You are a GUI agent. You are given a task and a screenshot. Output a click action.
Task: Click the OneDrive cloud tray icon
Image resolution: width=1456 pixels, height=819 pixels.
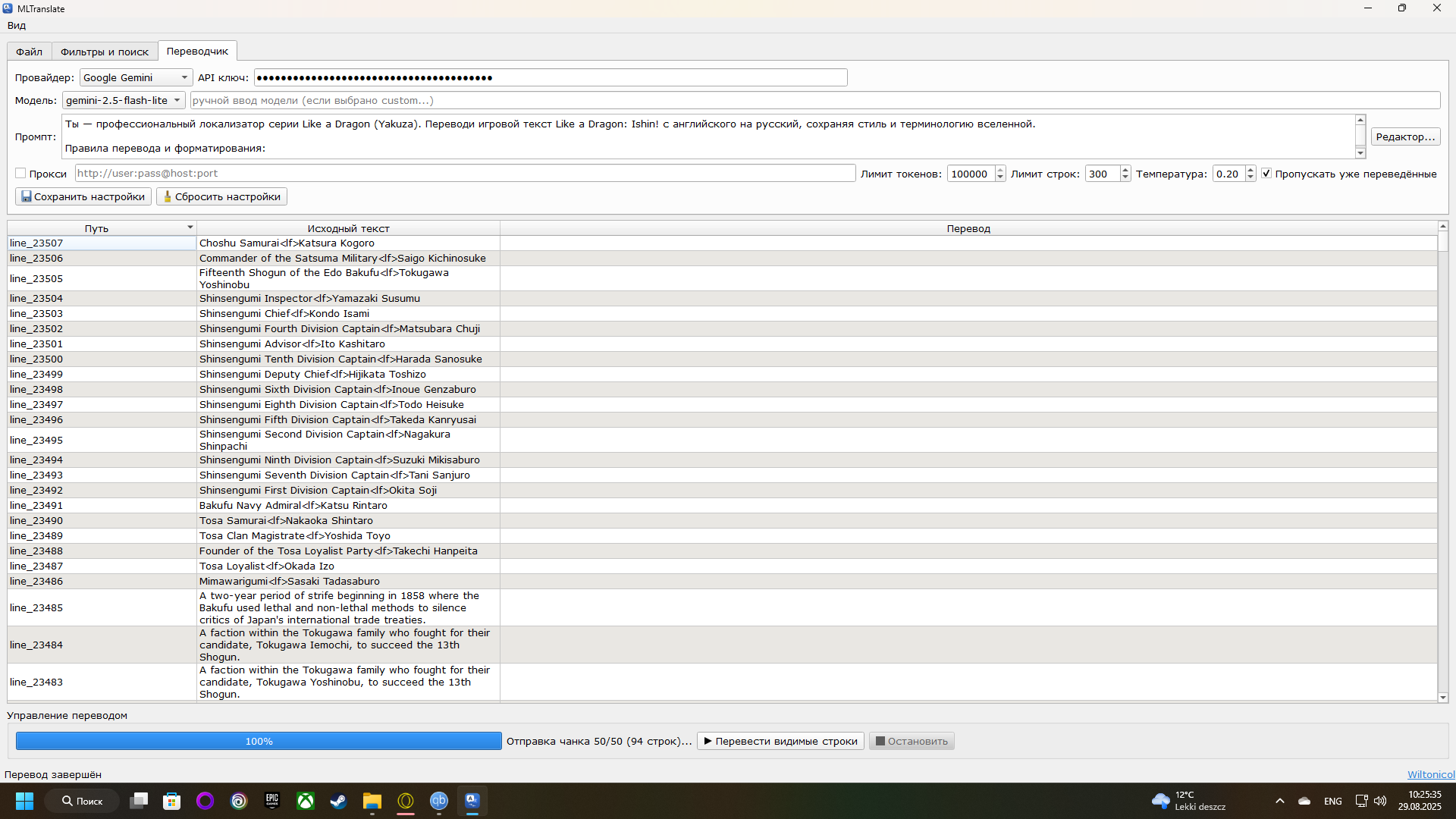[1304, 801]
